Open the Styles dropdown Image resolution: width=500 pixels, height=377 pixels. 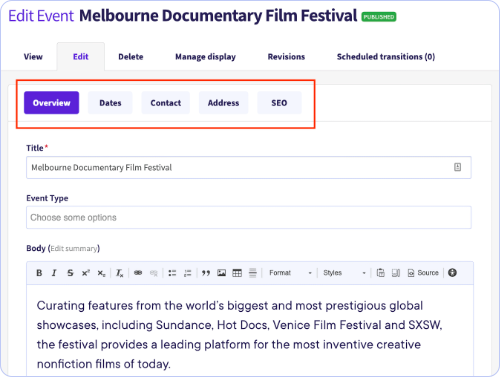point(344,273)
